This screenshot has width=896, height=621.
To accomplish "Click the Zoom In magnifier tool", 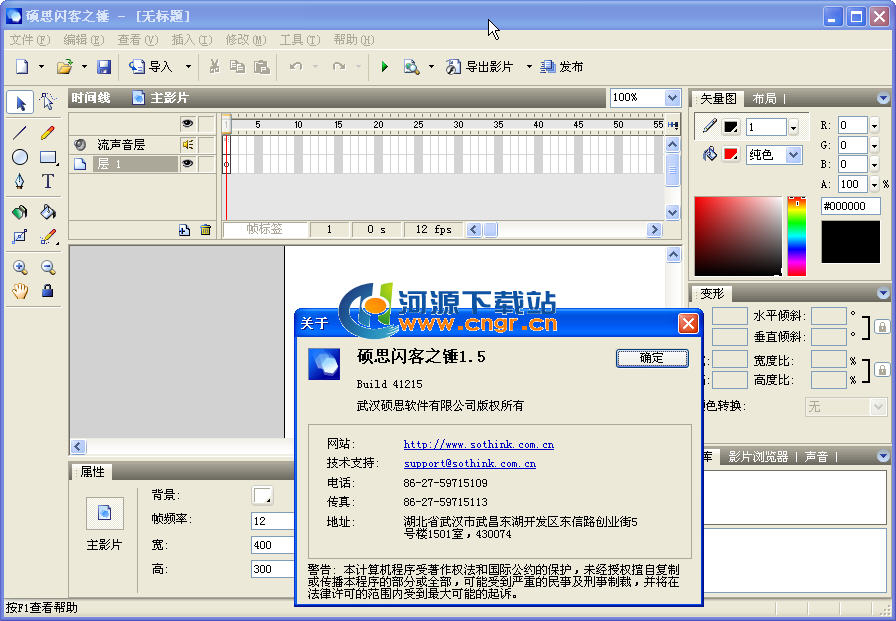I will tap(20, 267).
